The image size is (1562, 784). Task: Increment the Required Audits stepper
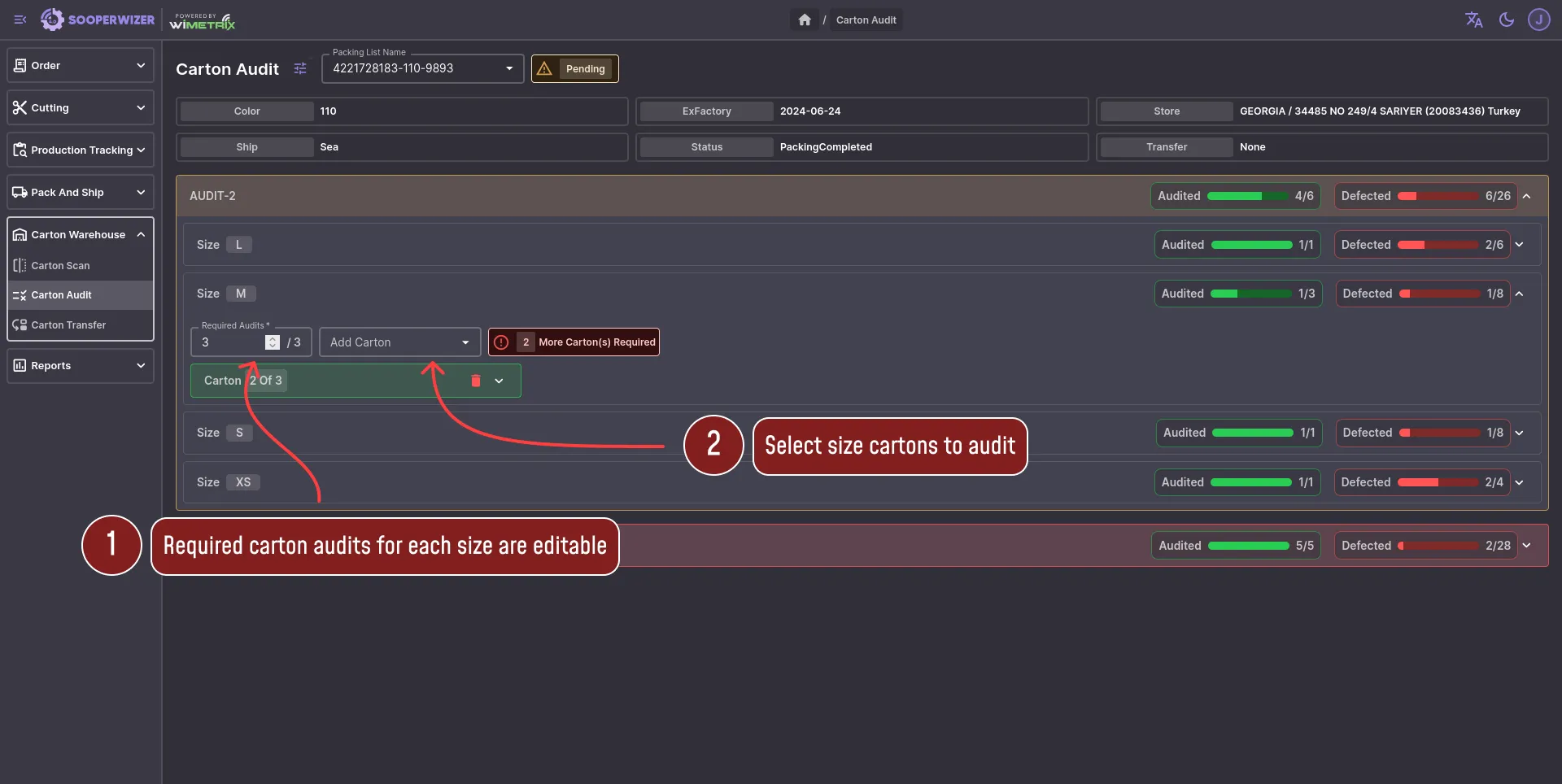(273, 338)
